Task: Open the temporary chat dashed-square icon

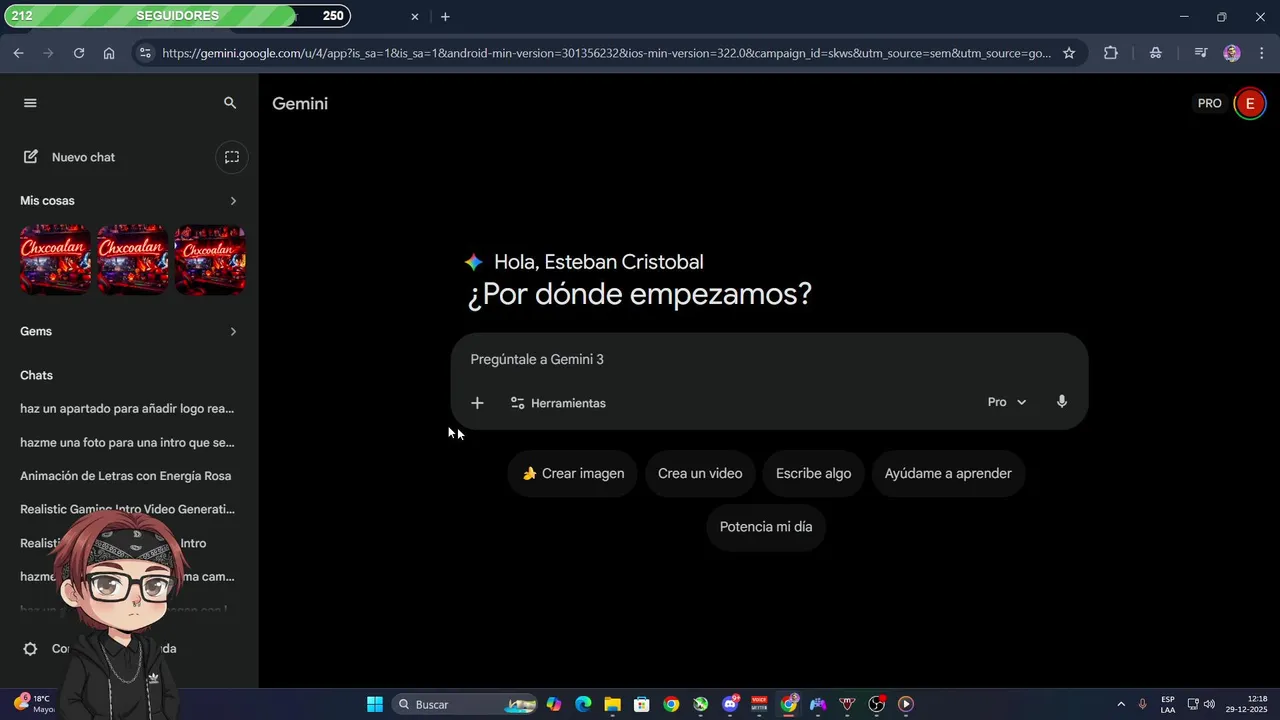Action: [232, 157]
